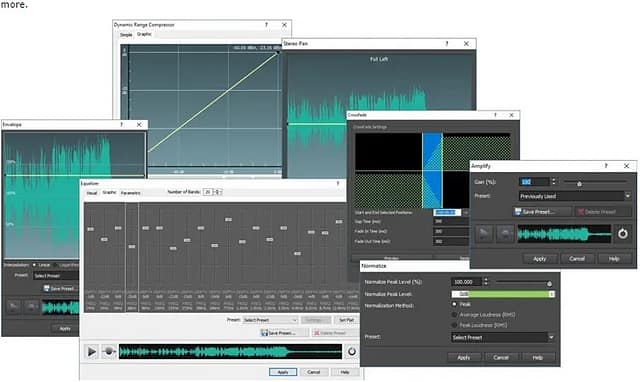Close the Dynamic Range Compressor window
Viewport: 640px width, 382px height.
284,25
